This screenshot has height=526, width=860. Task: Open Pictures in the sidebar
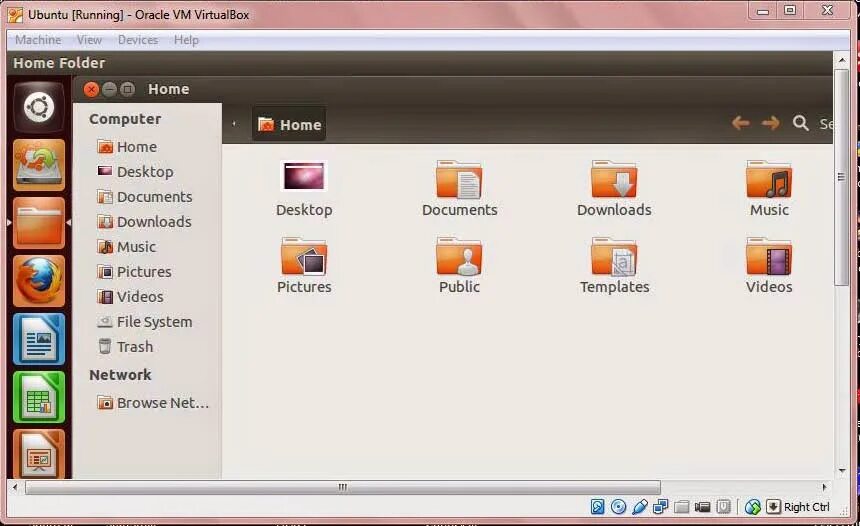(x=134, y=272)
